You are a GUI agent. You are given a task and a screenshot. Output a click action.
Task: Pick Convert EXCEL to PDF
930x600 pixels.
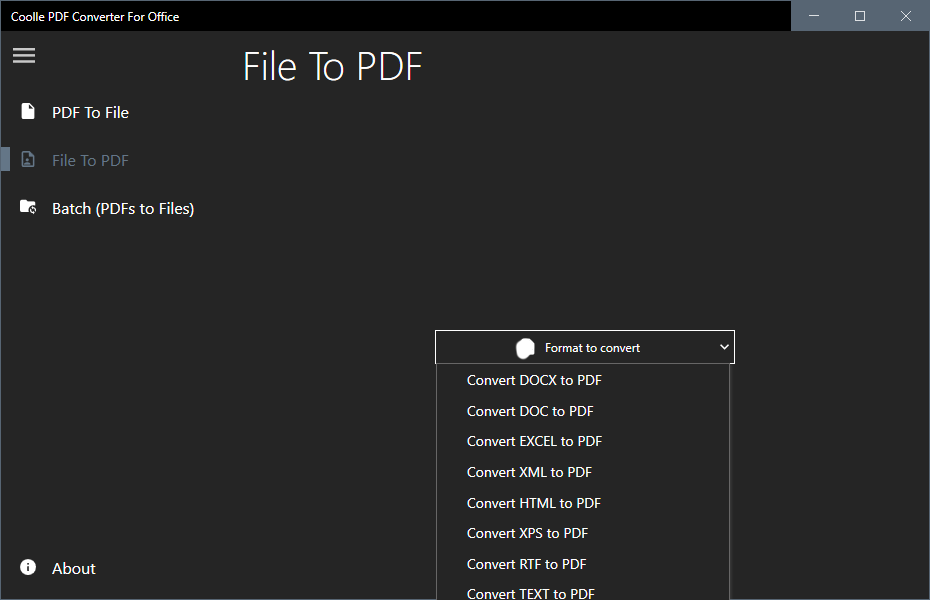[x=534, y=441]
